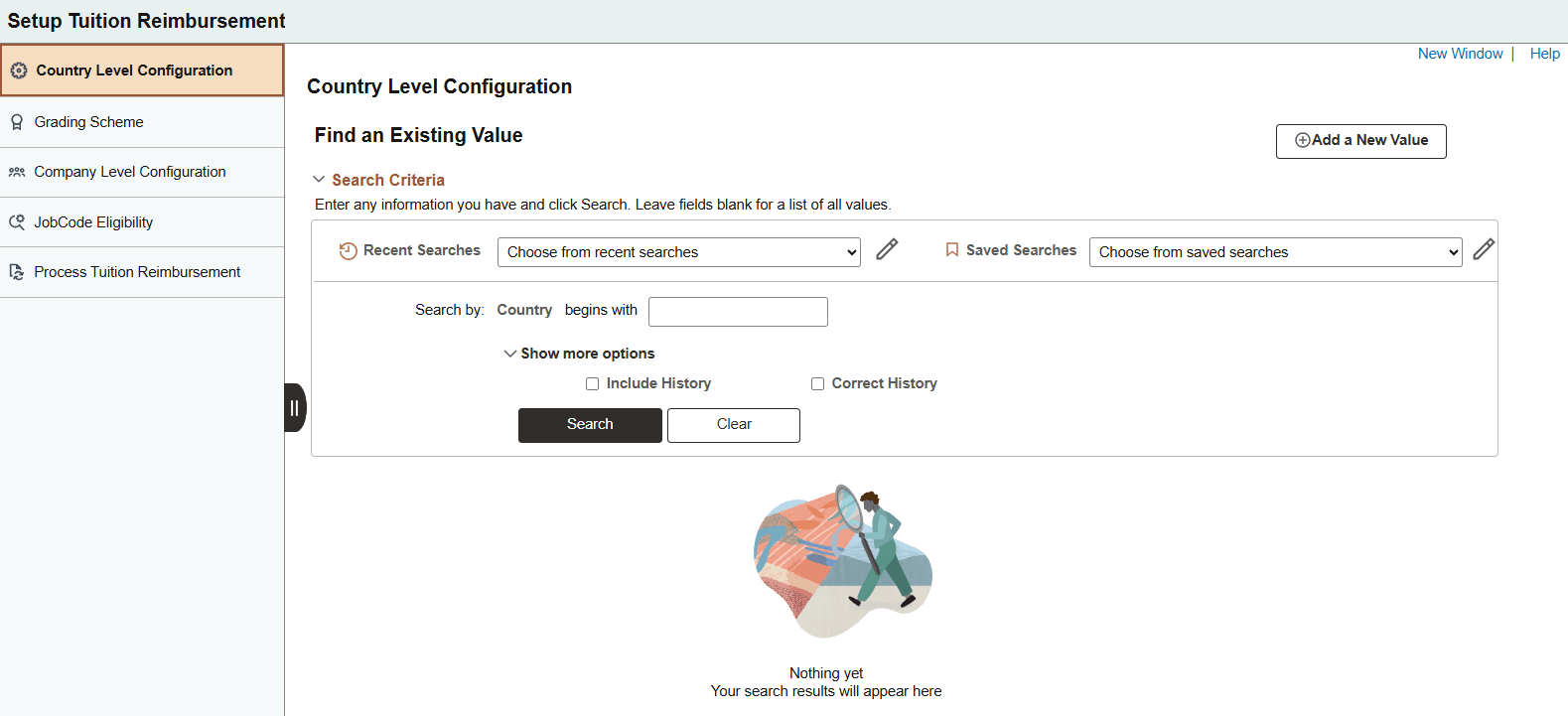1568x716 pixels.
Task: Go to JobCode Eligibility
Action: (142, 222)
